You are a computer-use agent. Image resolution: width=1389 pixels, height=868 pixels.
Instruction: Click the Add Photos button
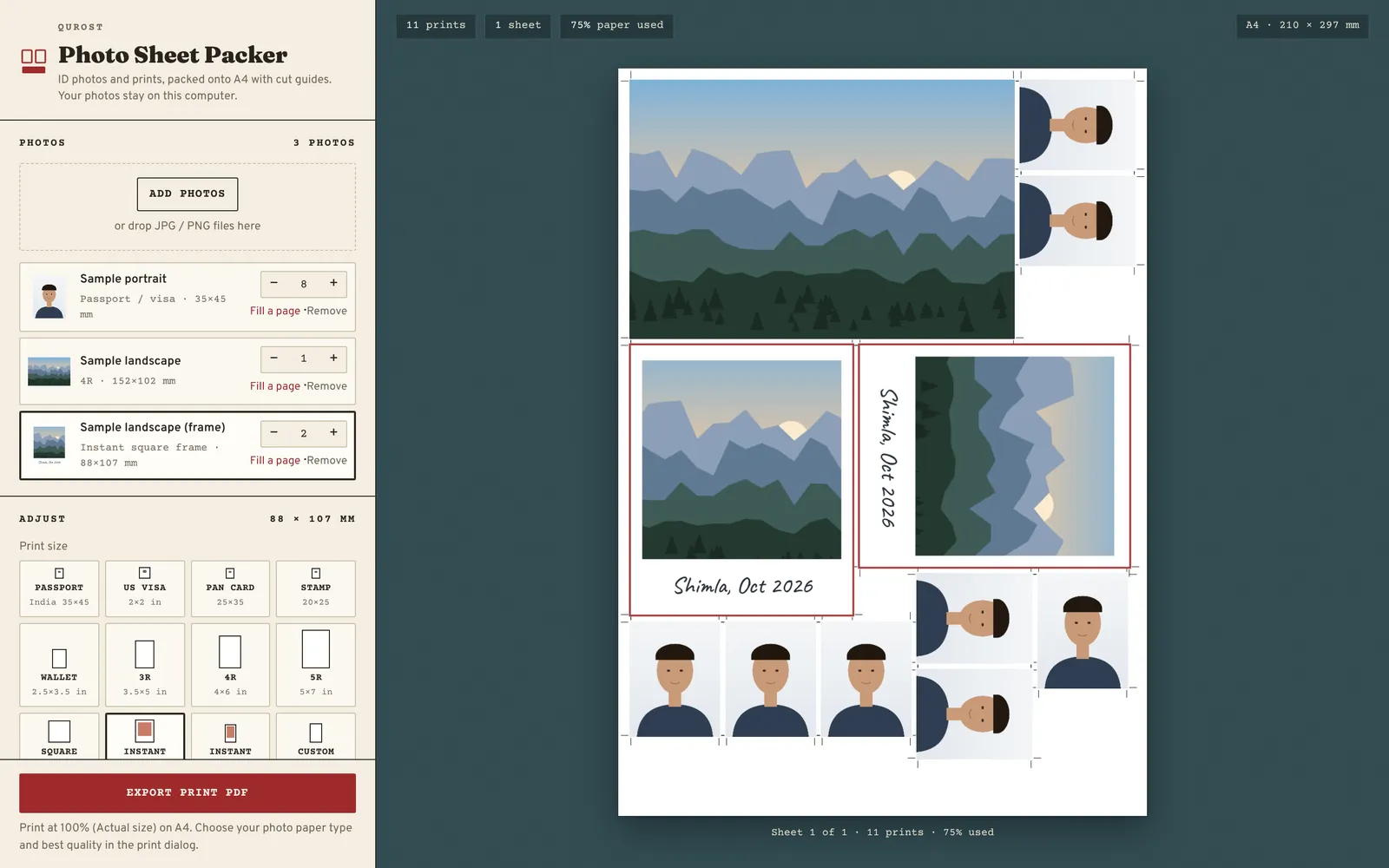point(188,194)
